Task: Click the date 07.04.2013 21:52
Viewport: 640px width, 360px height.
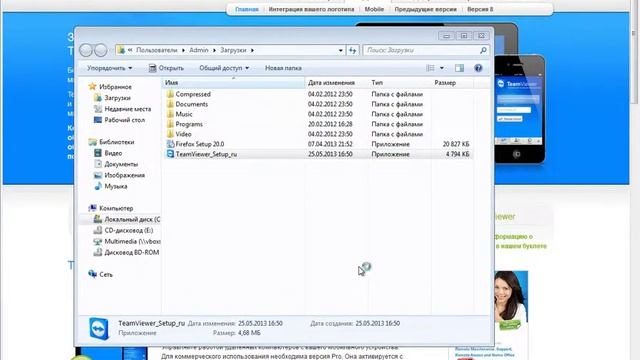Action: [x=330, y=144]
